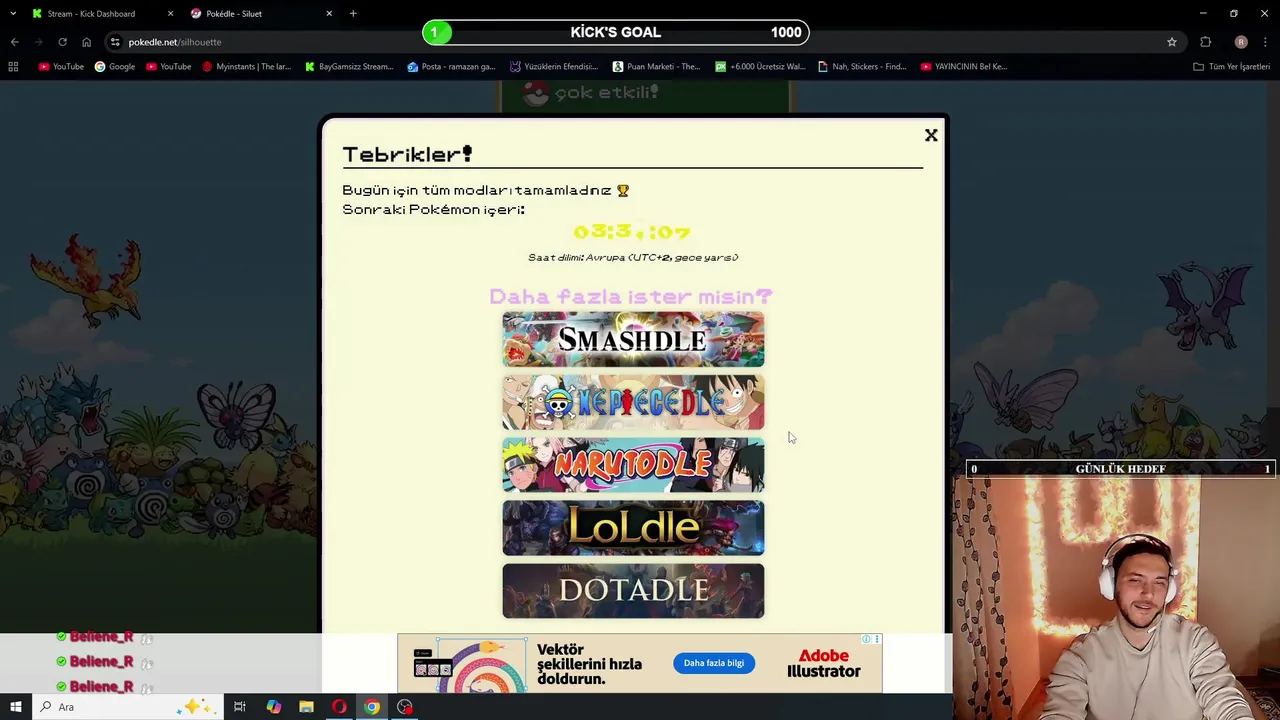Open File Explorer from the taskbar
Viewport: 1280px width, 720px height.
click(306, 707)
